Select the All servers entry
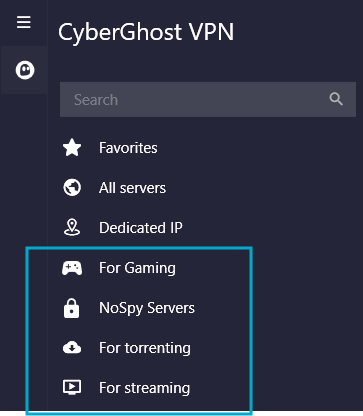 (132, 188)
